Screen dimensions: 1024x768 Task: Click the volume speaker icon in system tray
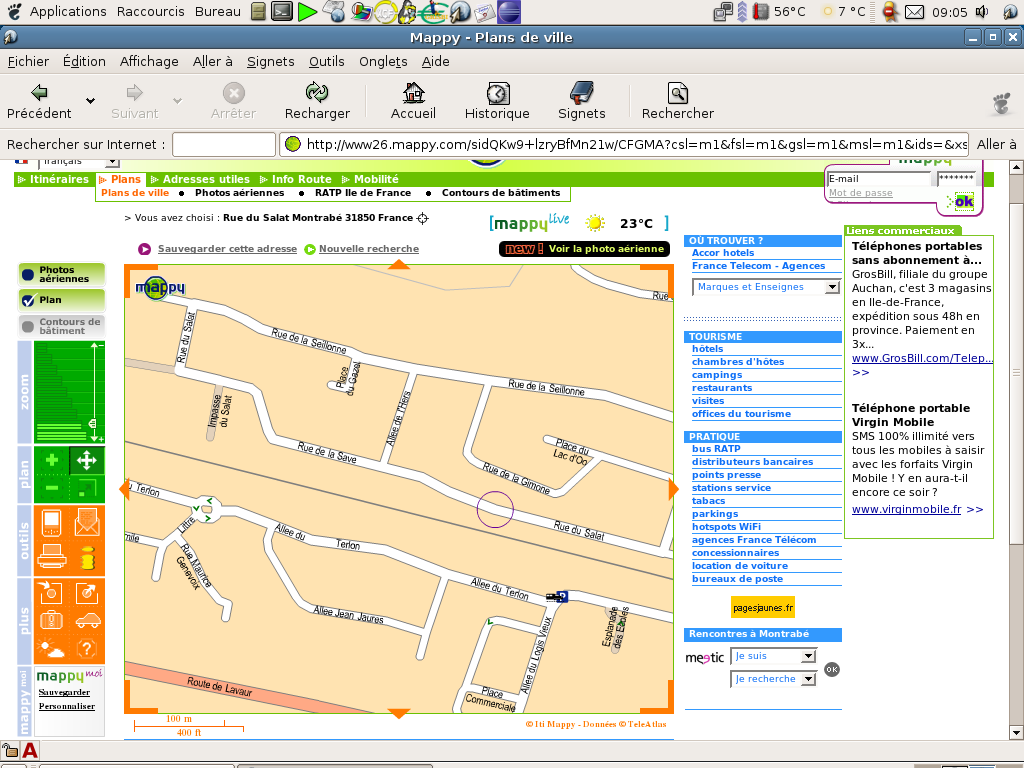[x=982, y=11]
